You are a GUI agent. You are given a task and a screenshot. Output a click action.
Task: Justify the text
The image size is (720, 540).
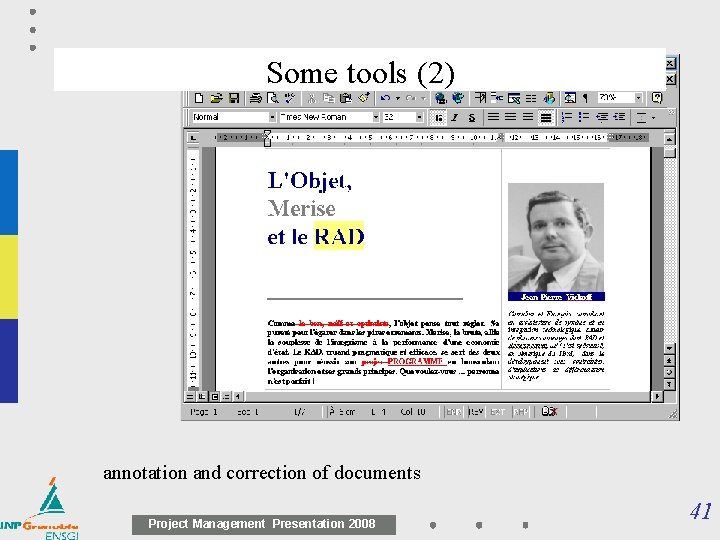point(546,118)
